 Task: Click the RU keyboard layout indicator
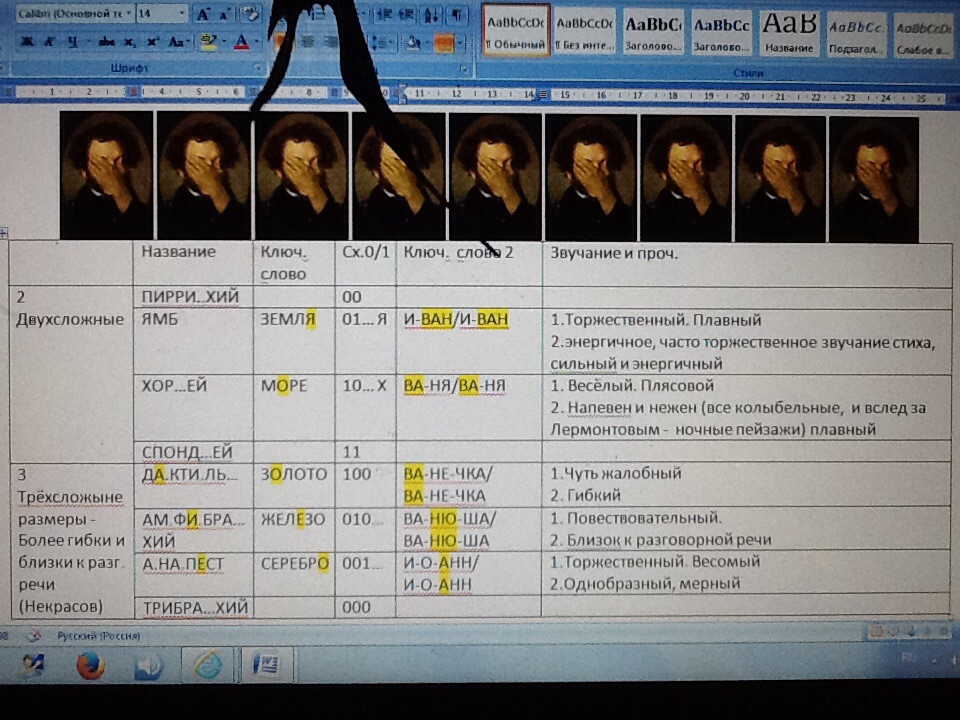coord(909,658)
